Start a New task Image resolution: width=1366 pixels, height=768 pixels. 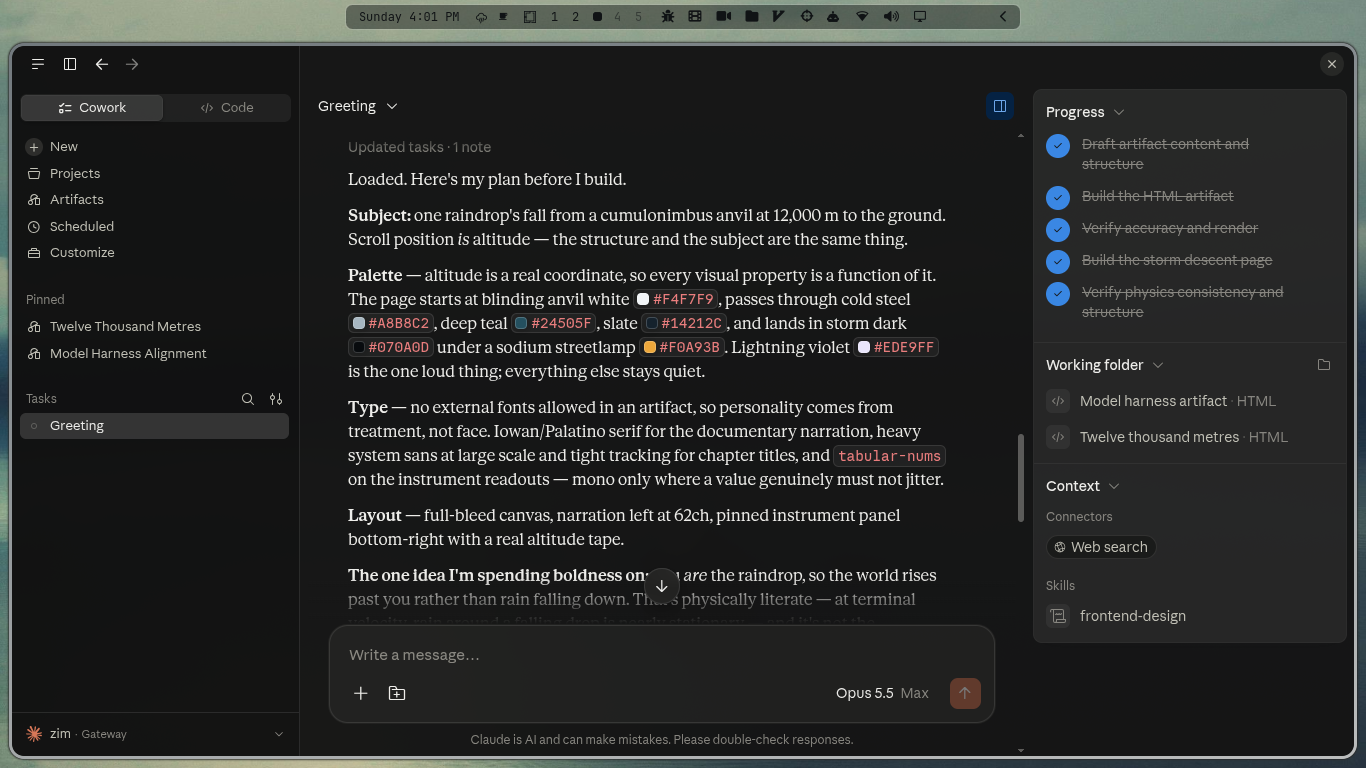pos(155,146)
